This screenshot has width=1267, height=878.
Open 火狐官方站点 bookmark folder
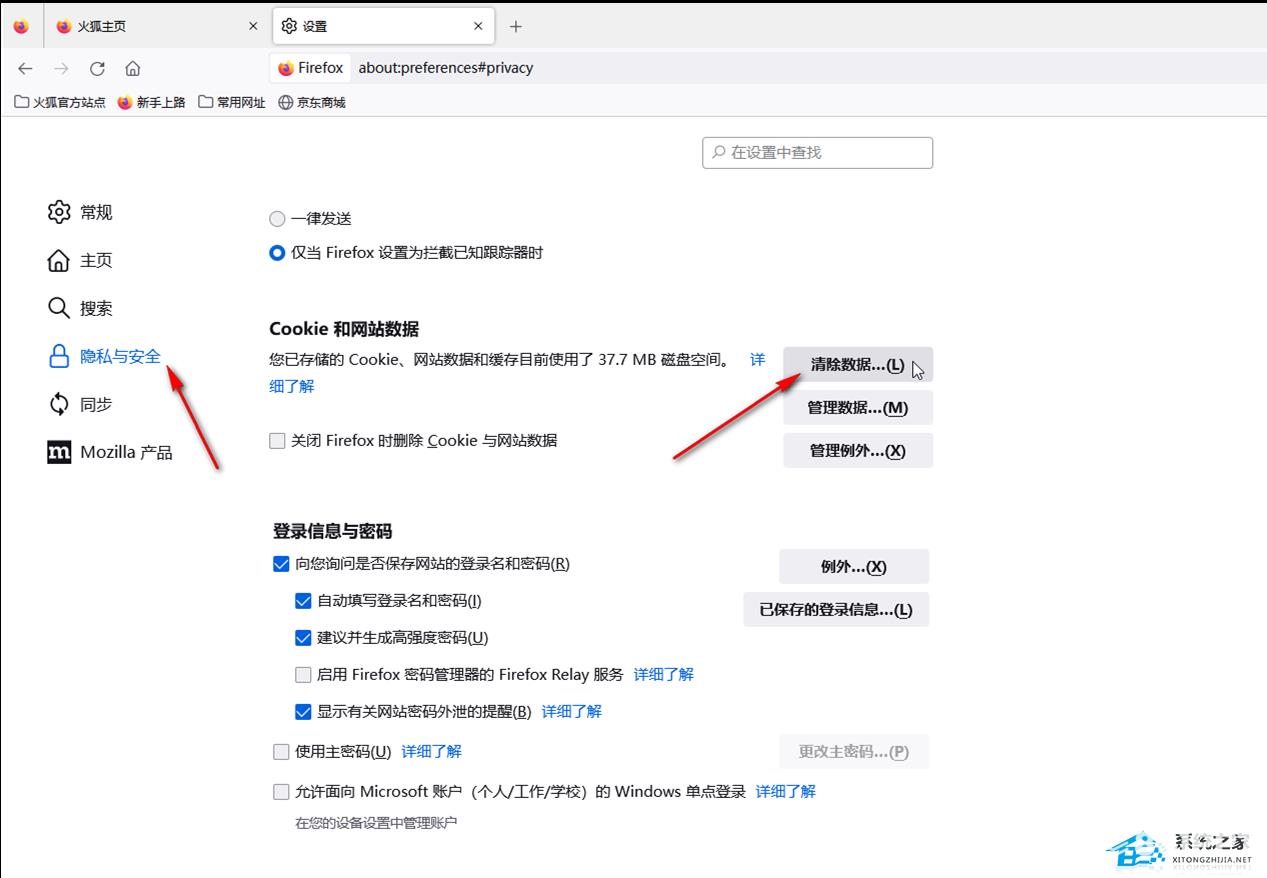point(60,102)
